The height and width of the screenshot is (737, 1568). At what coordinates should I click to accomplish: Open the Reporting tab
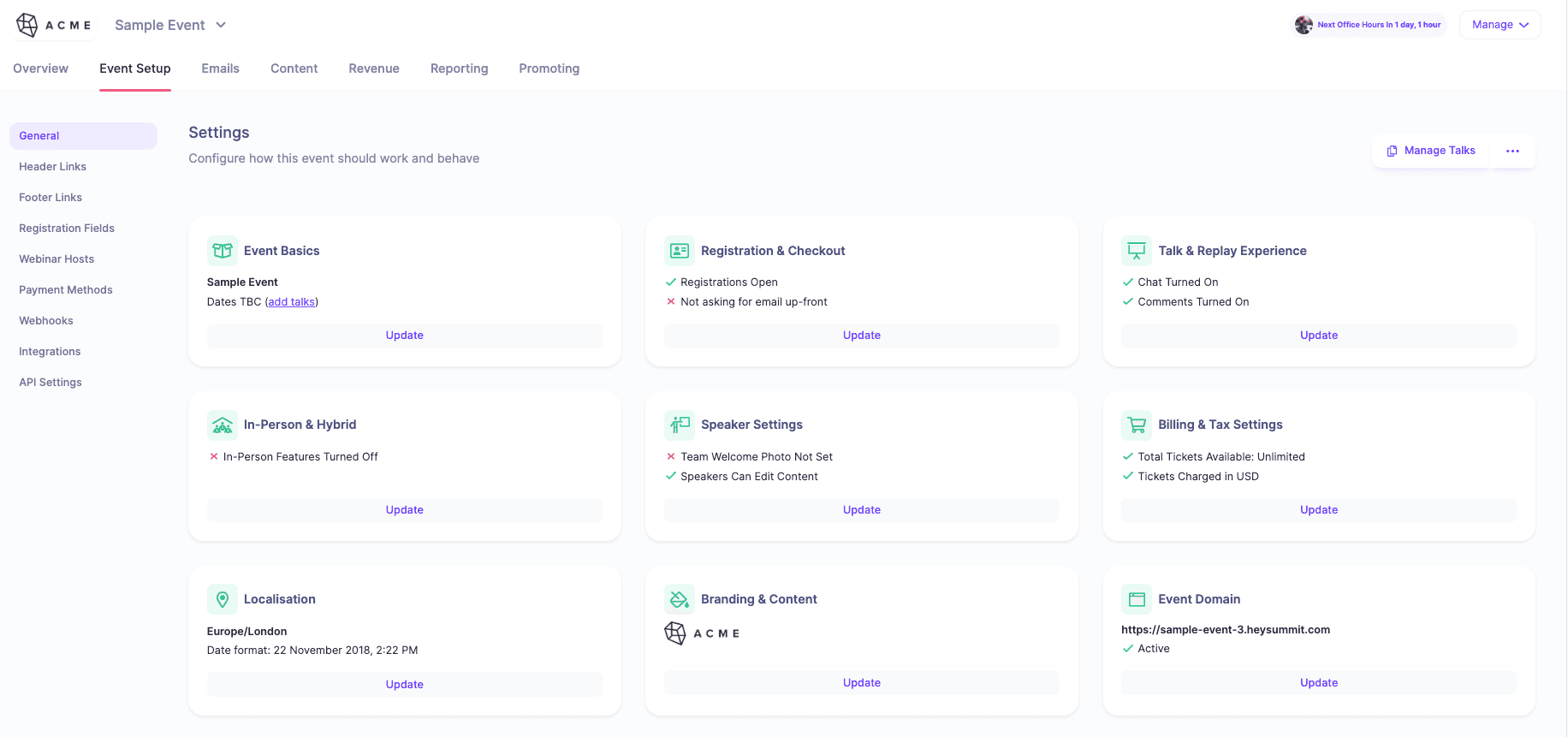[459, 68]
